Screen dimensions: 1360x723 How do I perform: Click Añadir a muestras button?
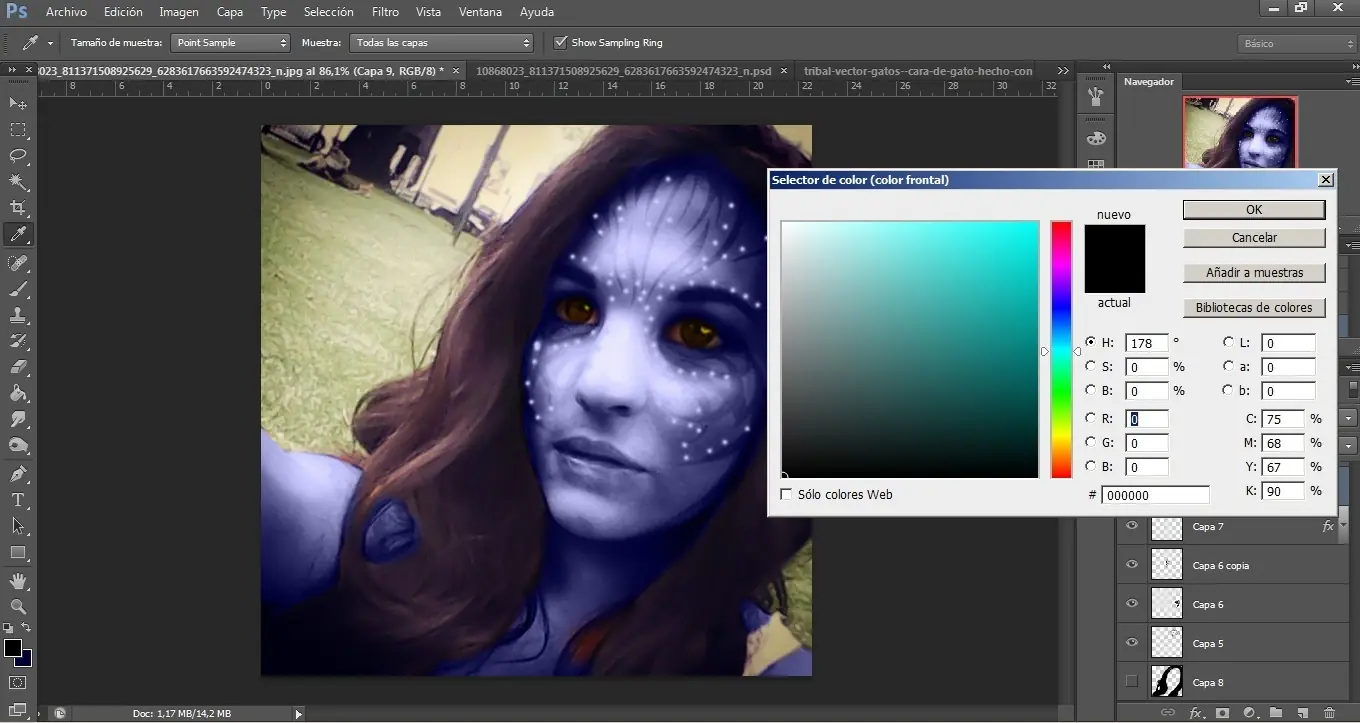click(x=1254, y=272)
